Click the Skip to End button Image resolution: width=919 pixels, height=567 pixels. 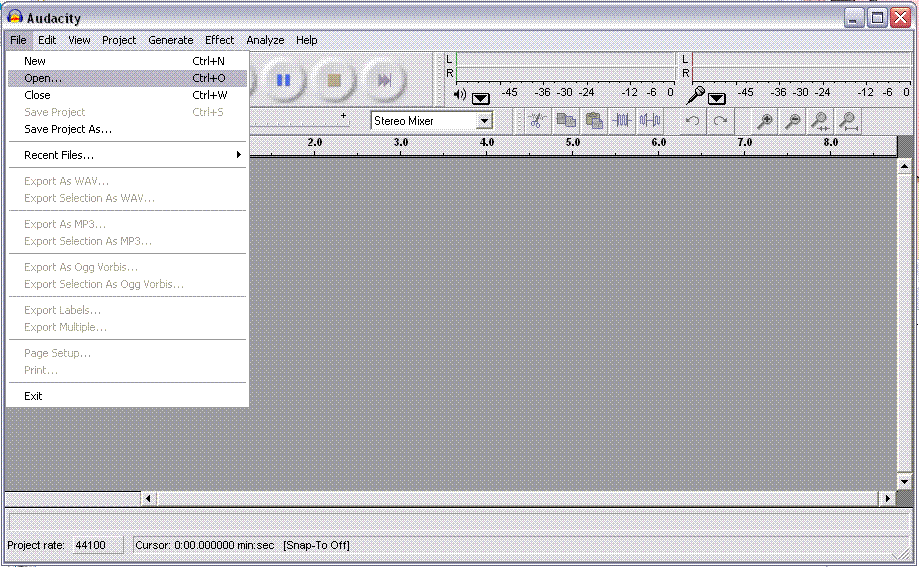click(x=383, y=80)
